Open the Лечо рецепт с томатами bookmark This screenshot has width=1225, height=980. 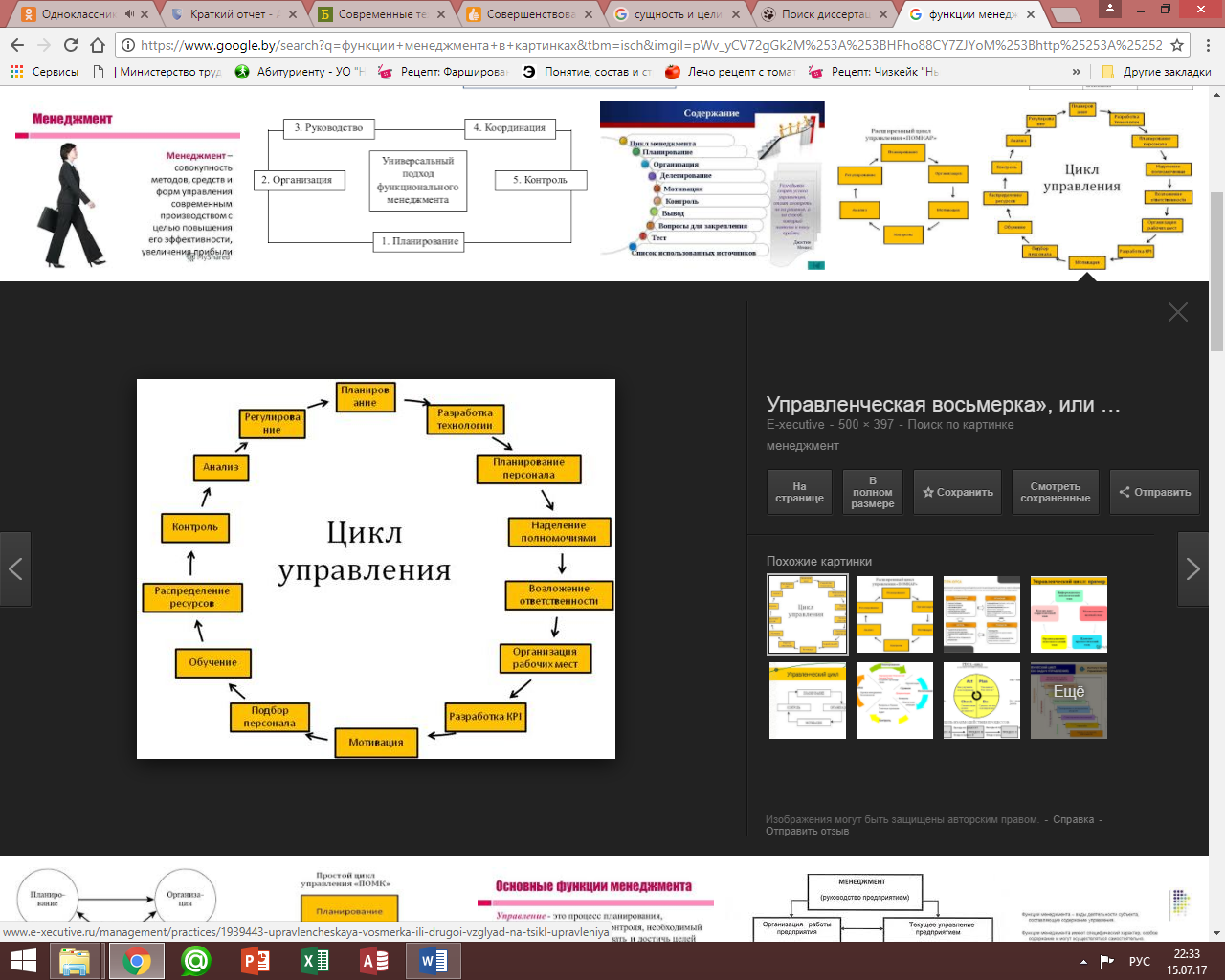730,72
